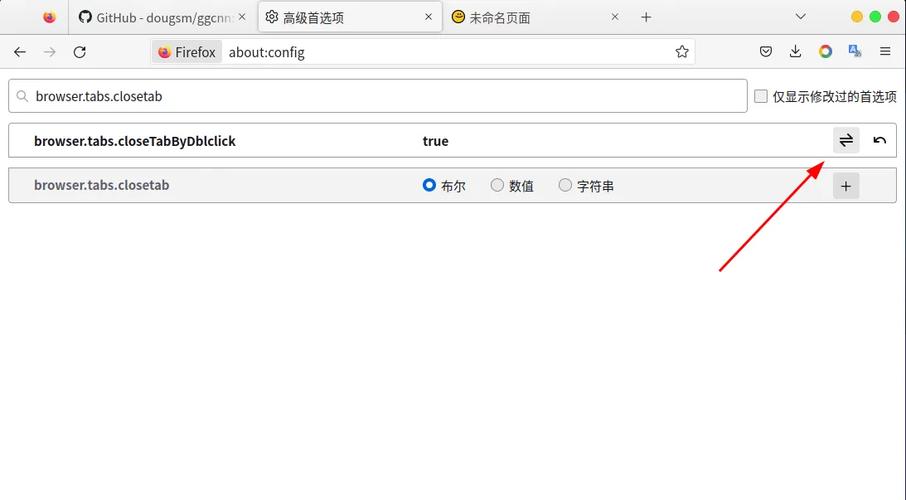Select the 字符串 radio option
The width and height of the screenshot is (906, 500).
pyautogui.click(x=565, y=185)
